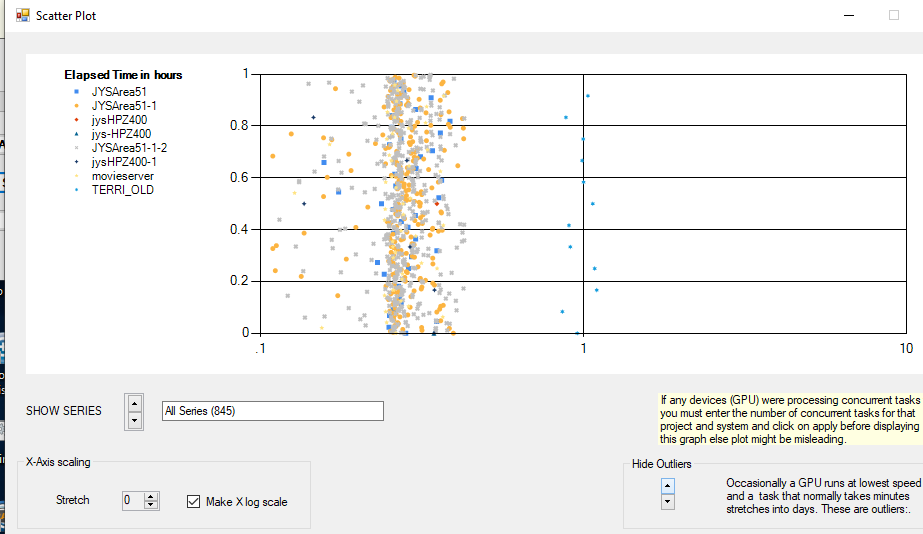This screenshot has height=534, width=923.
Task: Click the TERRI_OLD legend marker
Action: click(77, 190)
